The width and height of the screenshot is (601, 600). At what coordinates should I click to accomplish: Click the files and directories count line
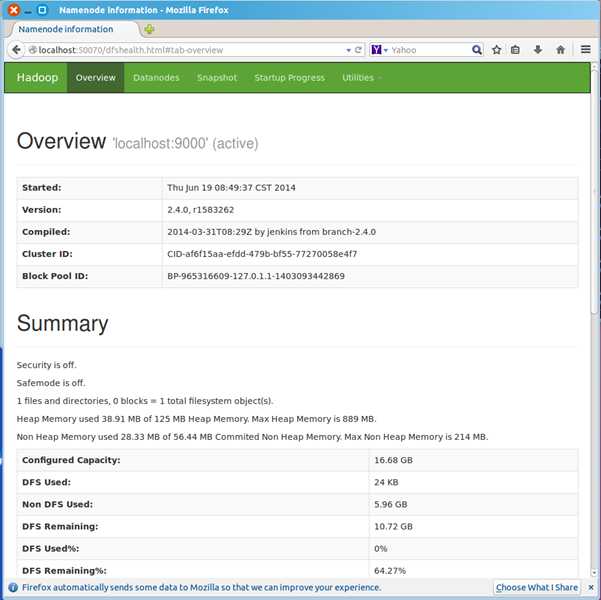point(145,401)
